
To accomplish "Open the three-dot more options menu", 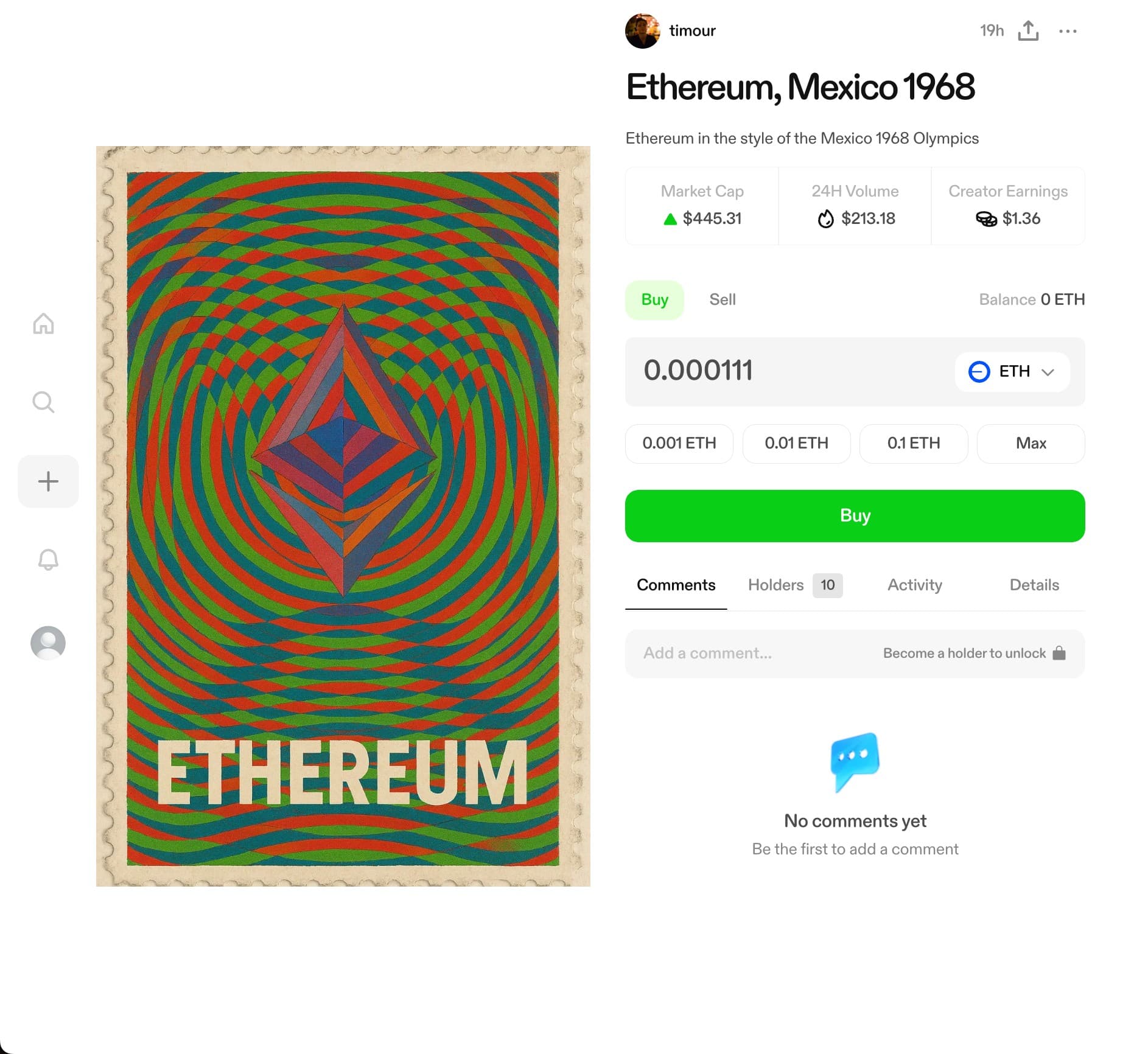I will pos(1068,31).
